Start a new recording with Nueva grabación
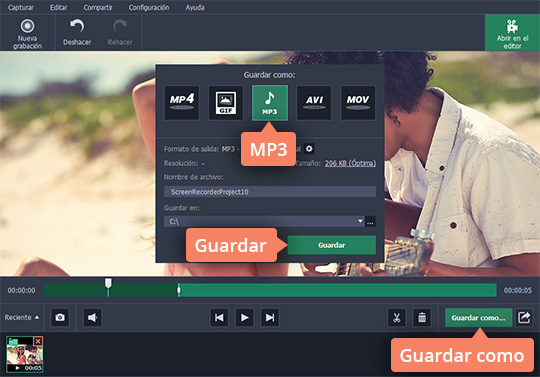540x377 pixels. tap(27, 34)
